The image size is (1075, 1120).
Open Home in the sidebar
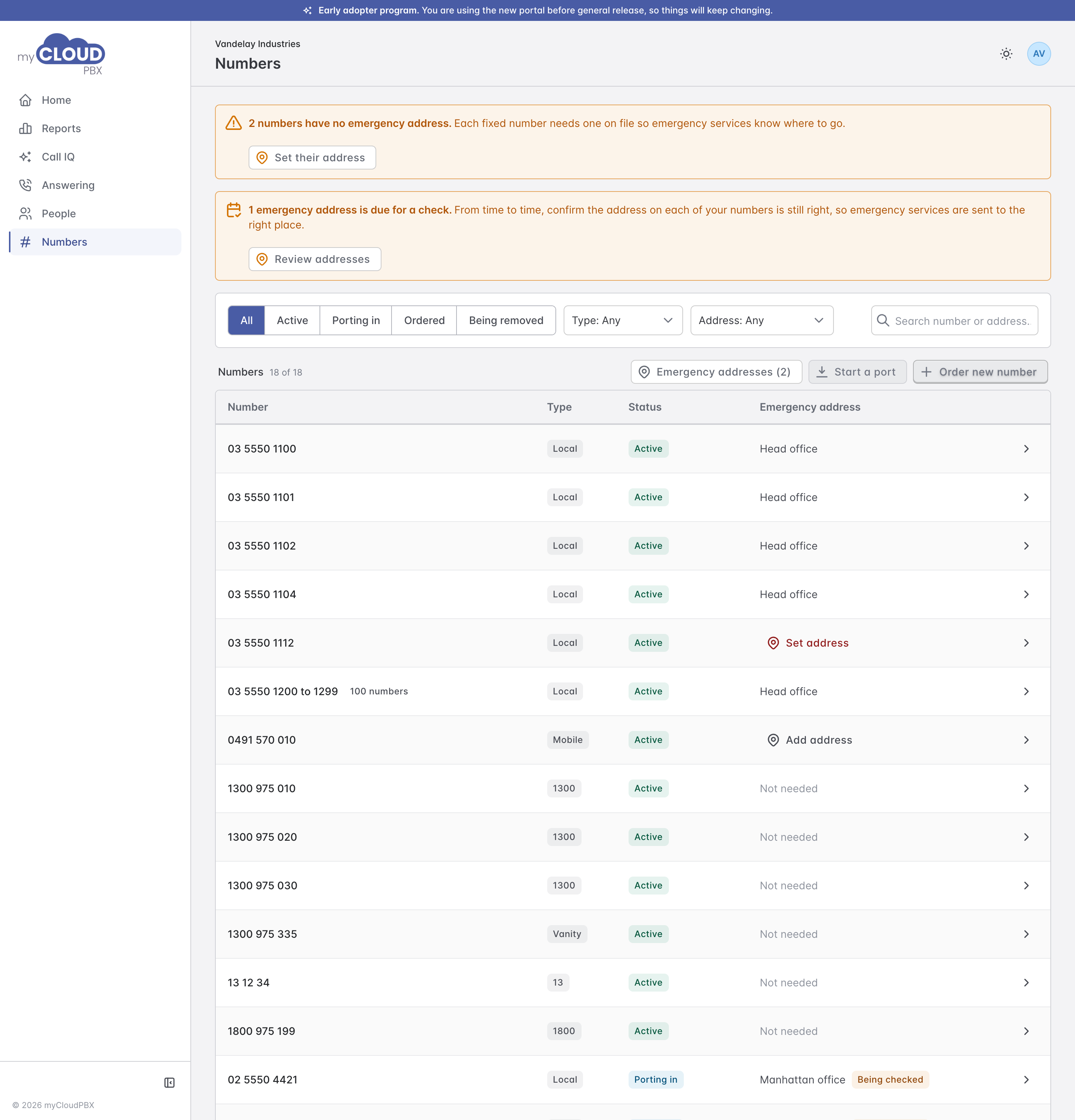tap(96, 100)
